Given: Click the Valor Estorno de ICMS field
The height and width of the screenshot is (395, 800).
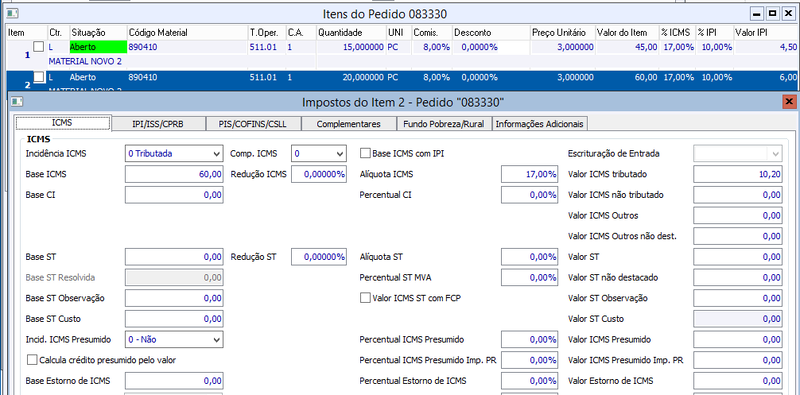Looking at the screenshot, I should pyautogui.click(x=738, y=381).
